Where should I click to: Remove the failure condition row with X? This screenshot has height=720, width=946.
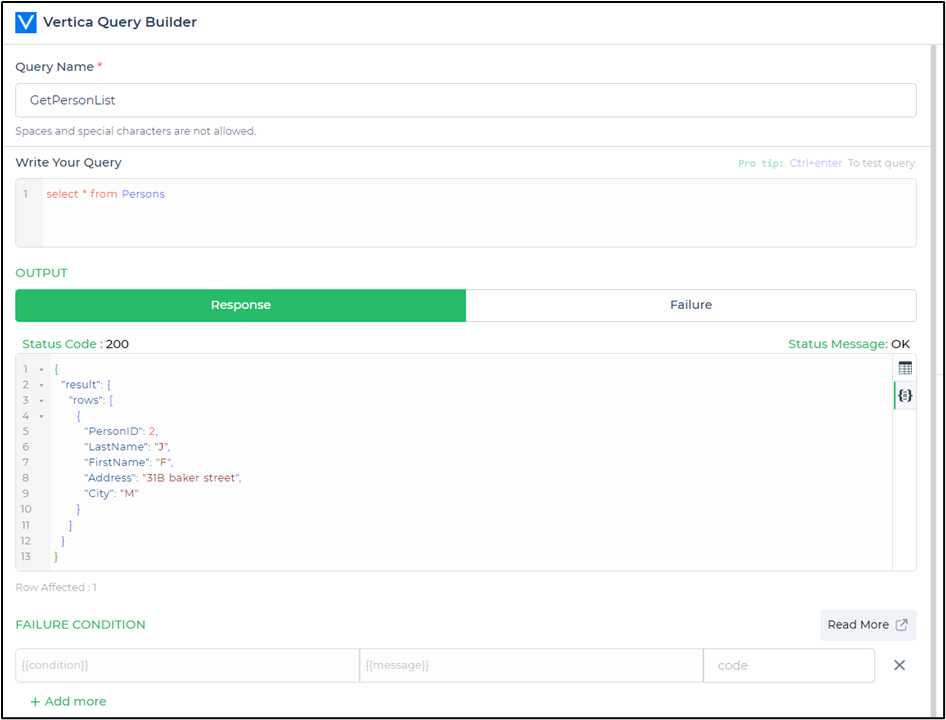899,665
